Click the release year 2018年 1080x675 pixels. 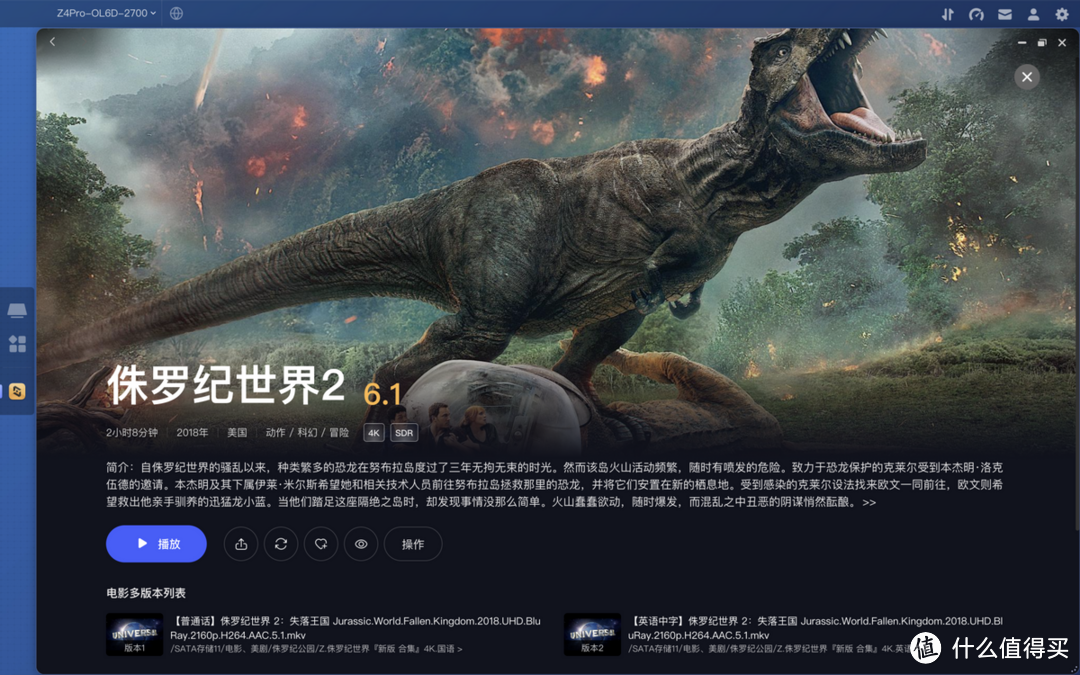pos(192,433)
